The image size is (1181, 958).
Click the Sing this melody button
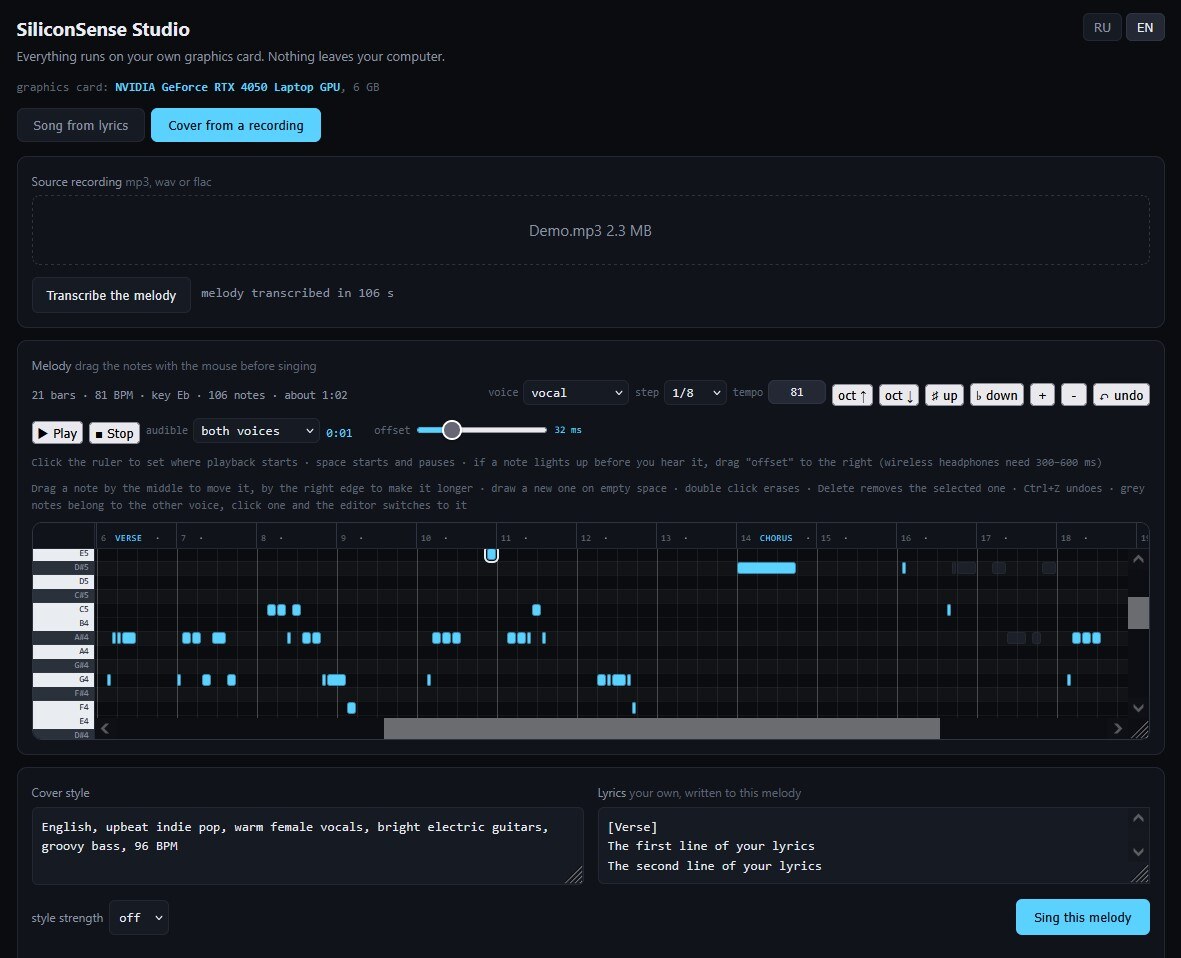tap(1082, 917)
